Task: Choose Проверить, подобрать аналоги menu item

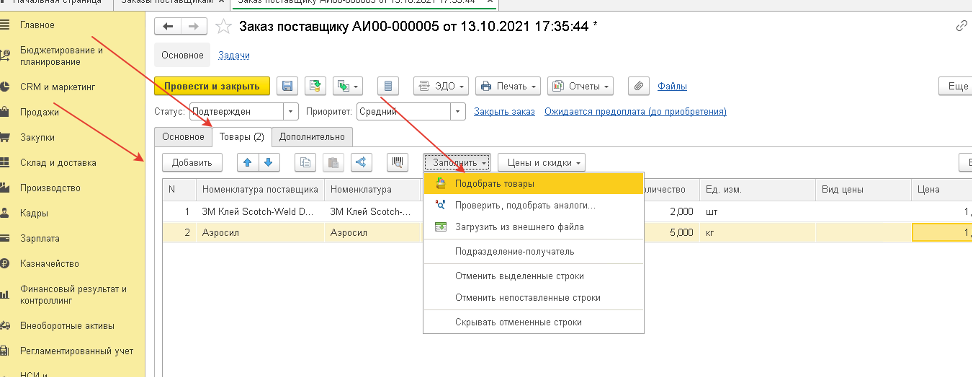Action: [534, 205]
